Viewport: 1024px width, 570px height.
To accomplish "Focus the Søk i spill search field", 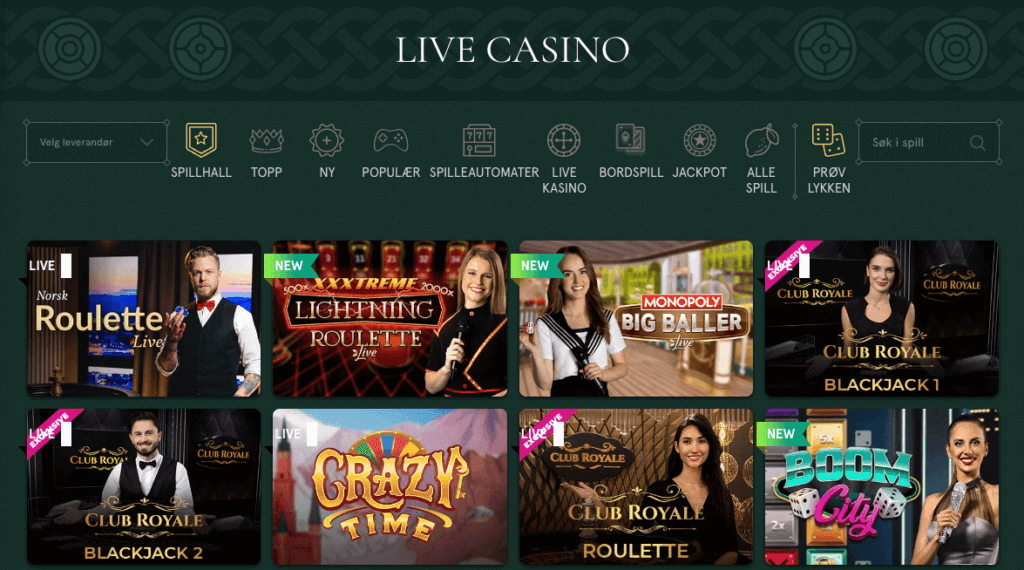I will tap(928, 142).
